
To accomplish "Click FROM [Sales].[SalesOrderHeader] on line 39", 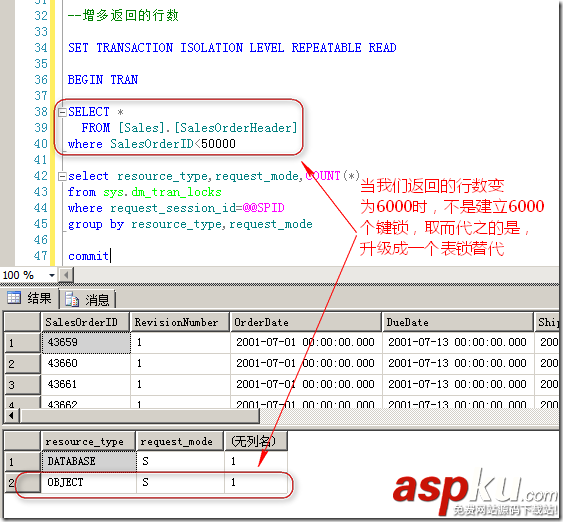I will [x=190, y=128].
